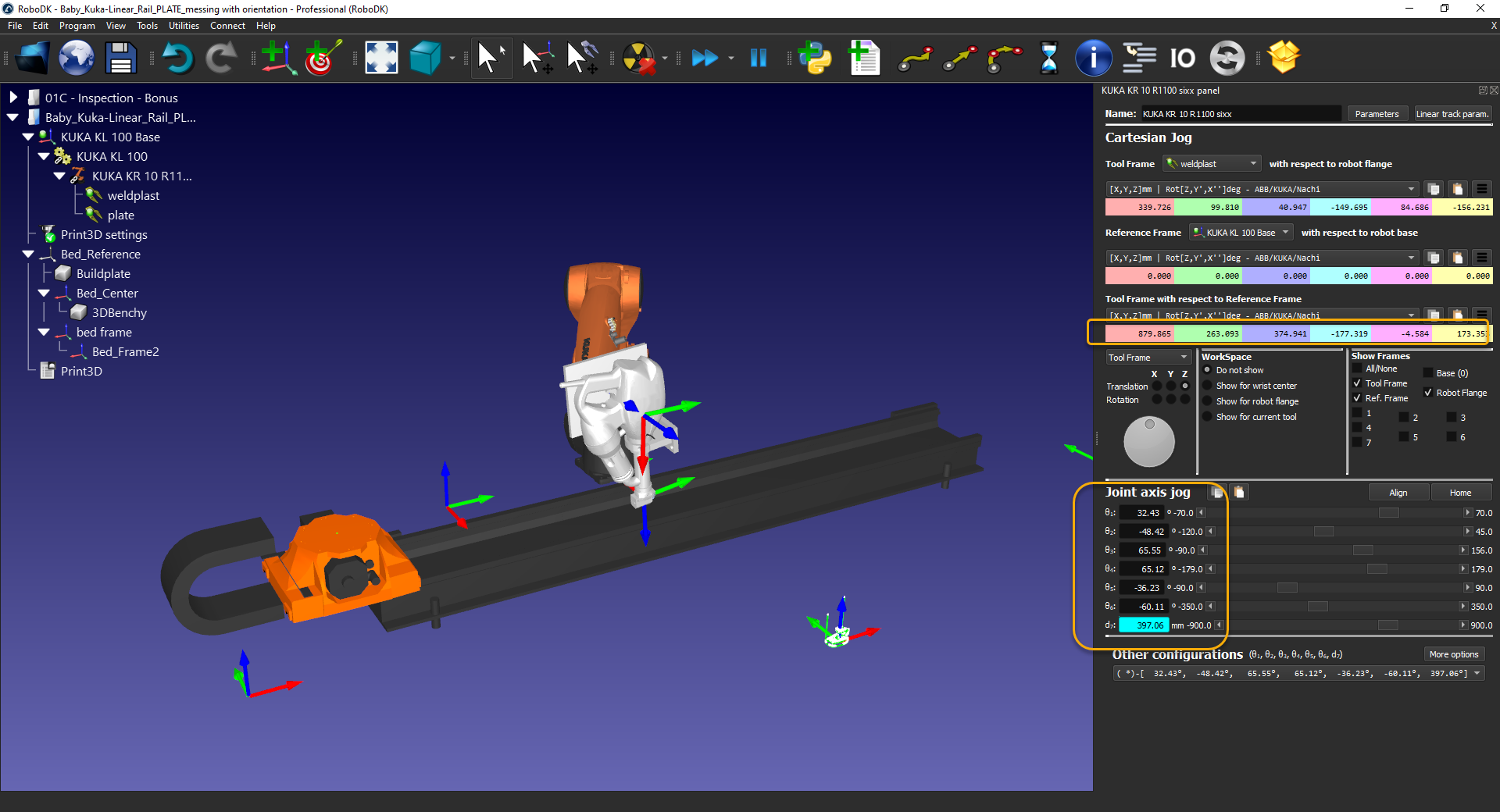Open the Utilities menu
Image resolution: width=1500 pixels, height=812 pixels.
tap(184, 26)
